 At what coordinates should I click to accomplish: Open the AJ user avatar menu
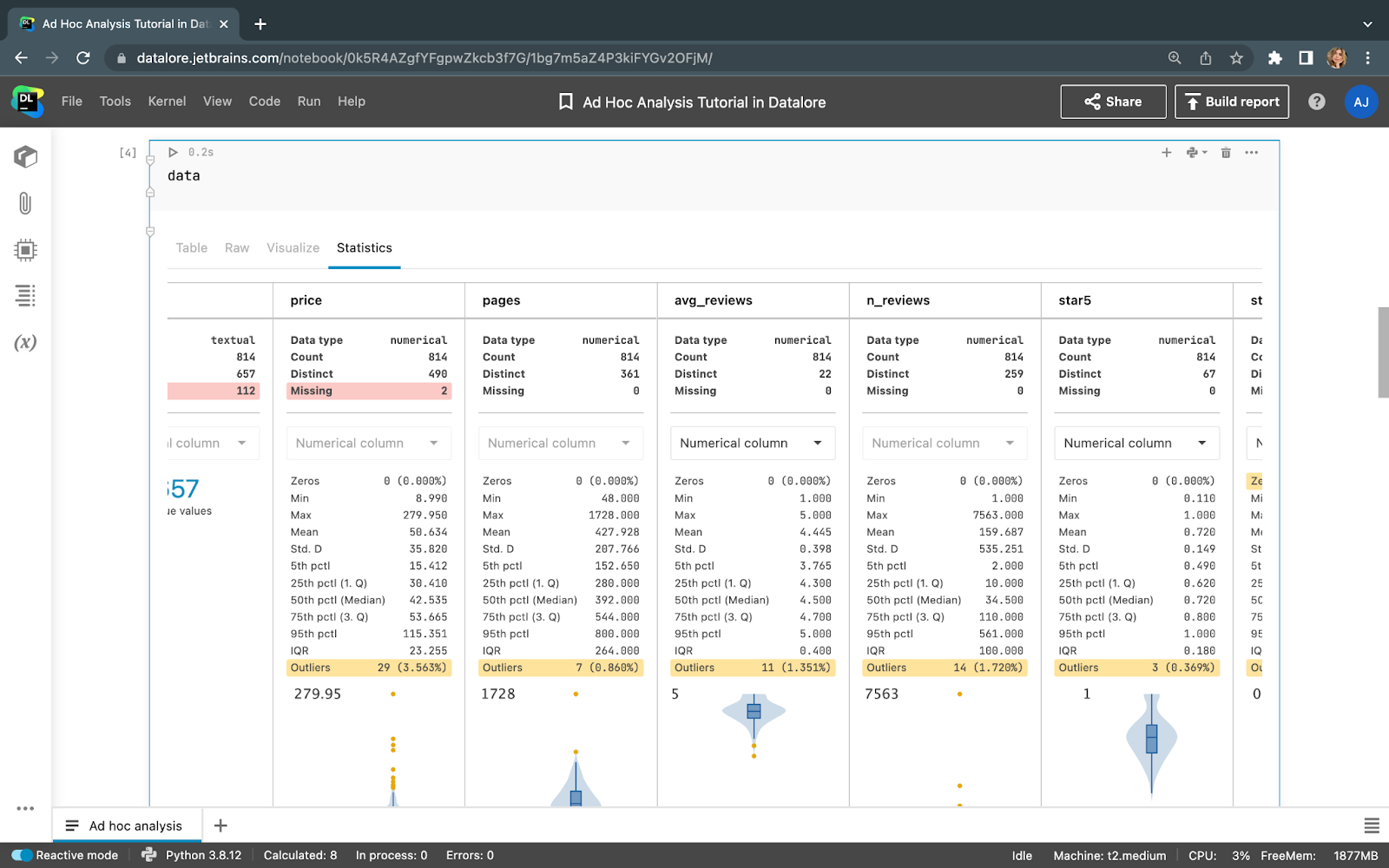click(x=1361, y=102)
